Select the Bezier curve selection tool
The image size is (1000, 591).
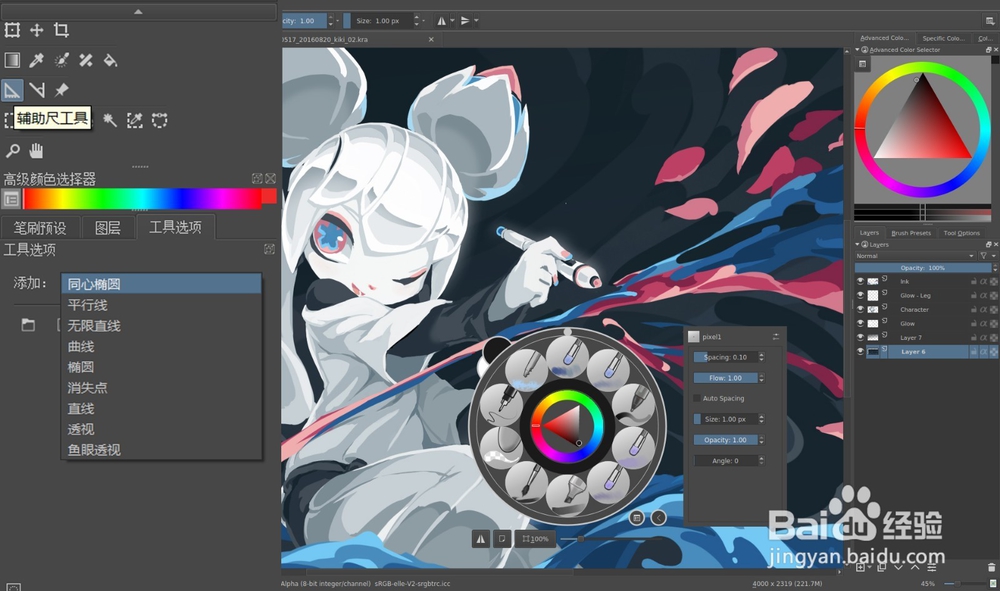coord(159,120)
